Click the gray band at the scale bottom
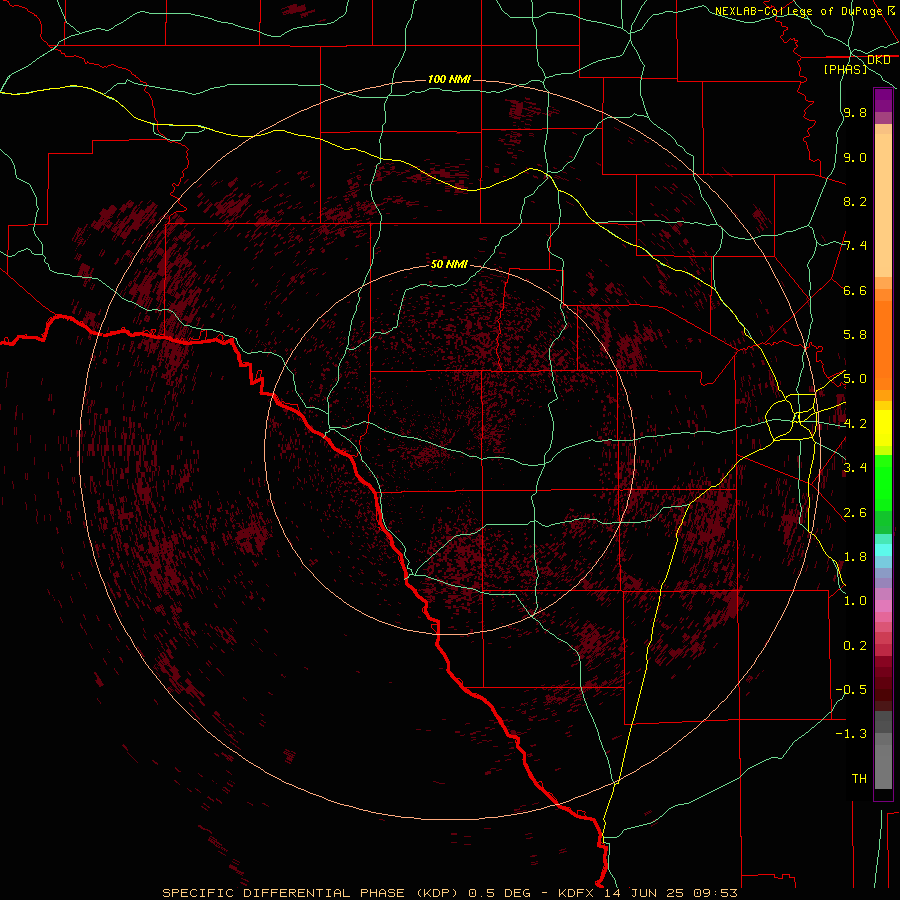Viewport: 900px width, 900px height. (x=883, y=749)
